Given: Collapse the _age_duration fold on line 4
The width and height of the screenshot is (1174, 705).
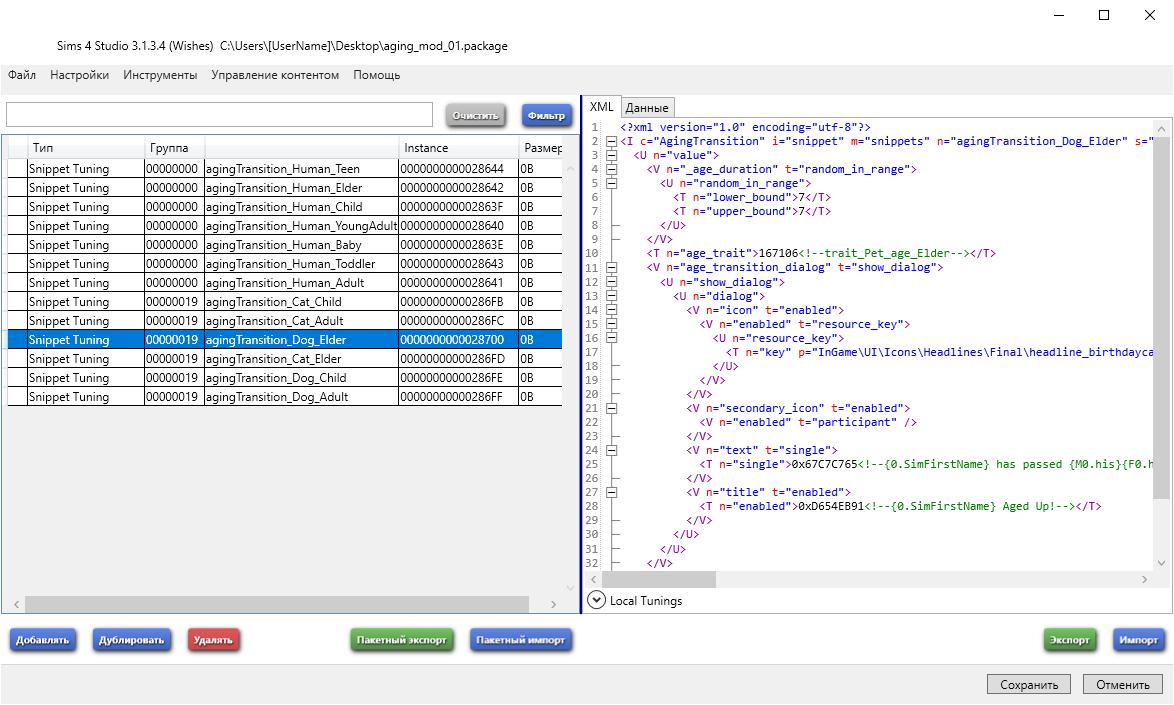Looking at the screenshot, I should click(612, 170).
